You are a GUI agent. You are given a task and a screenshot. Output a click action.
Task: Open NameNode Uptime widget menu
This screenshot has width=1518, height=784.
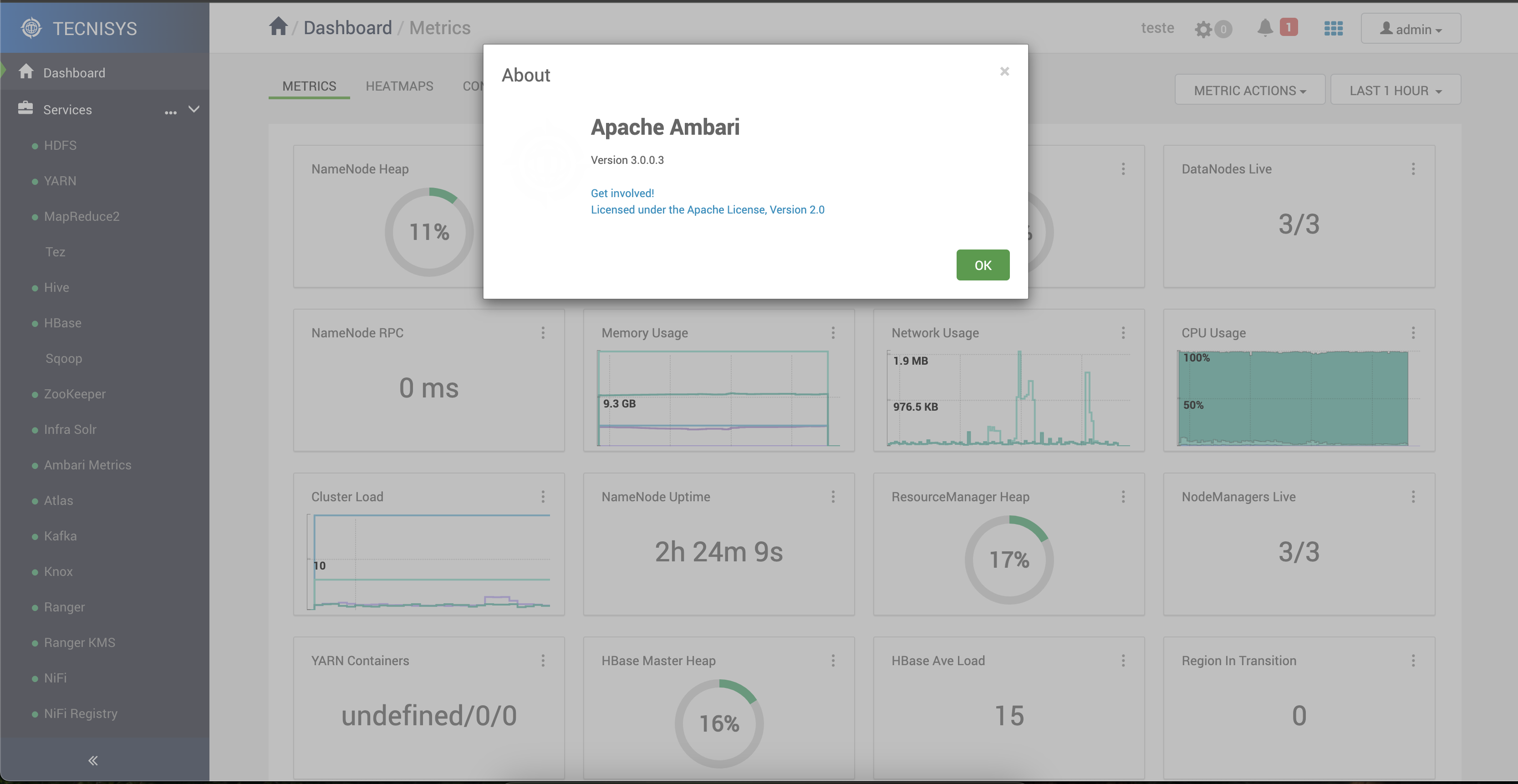click(833, 497)
